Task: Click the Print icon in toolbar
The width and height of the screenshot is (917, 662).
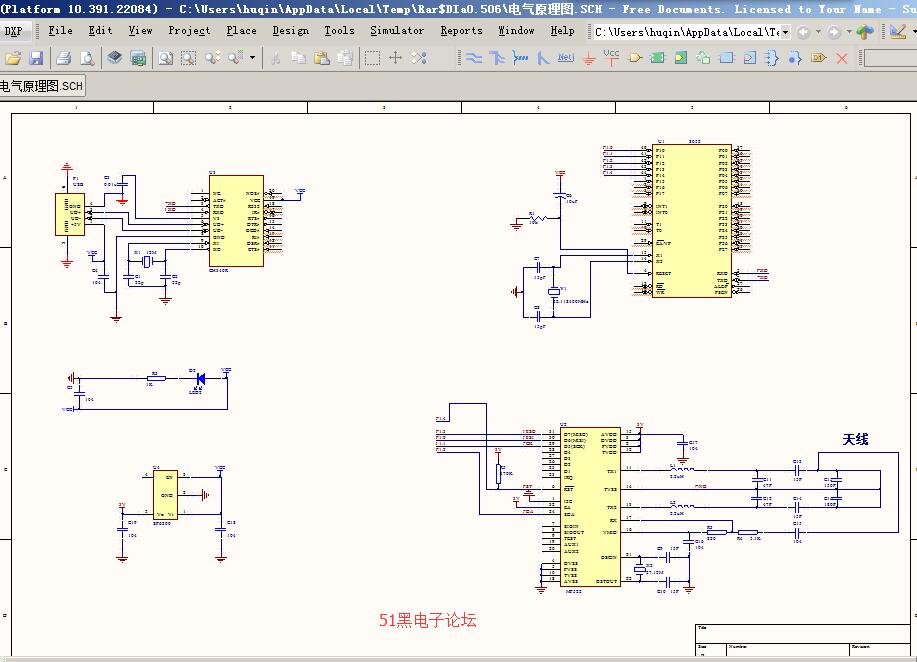Action: click(65, 58)
